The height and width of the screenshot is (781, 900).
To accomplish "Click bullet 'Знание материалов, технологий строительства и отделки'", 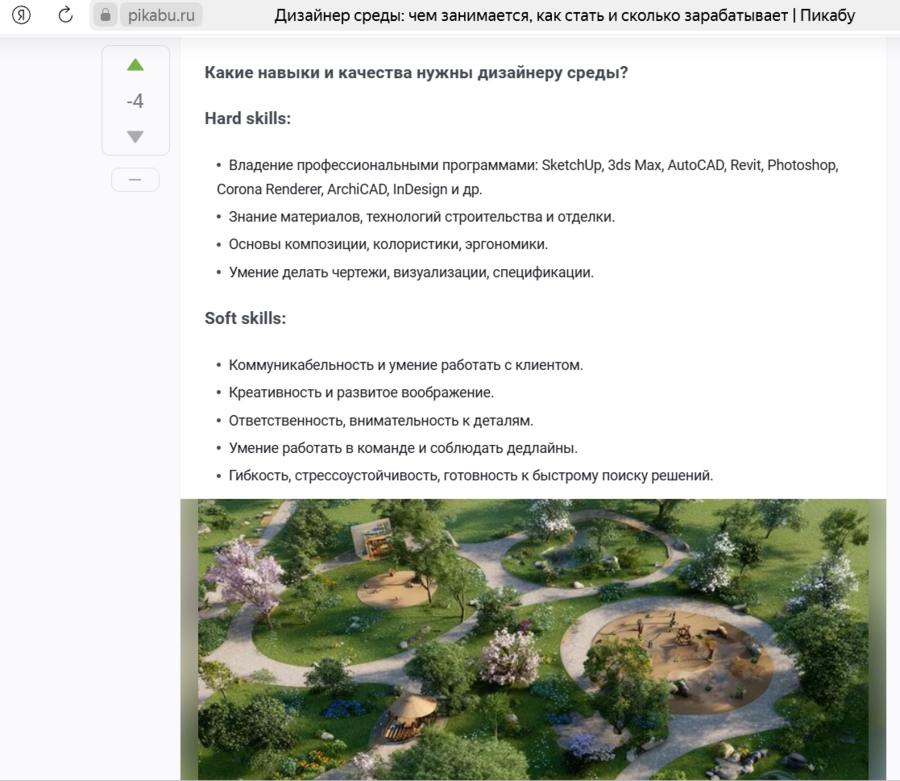I will pos(421,217).
